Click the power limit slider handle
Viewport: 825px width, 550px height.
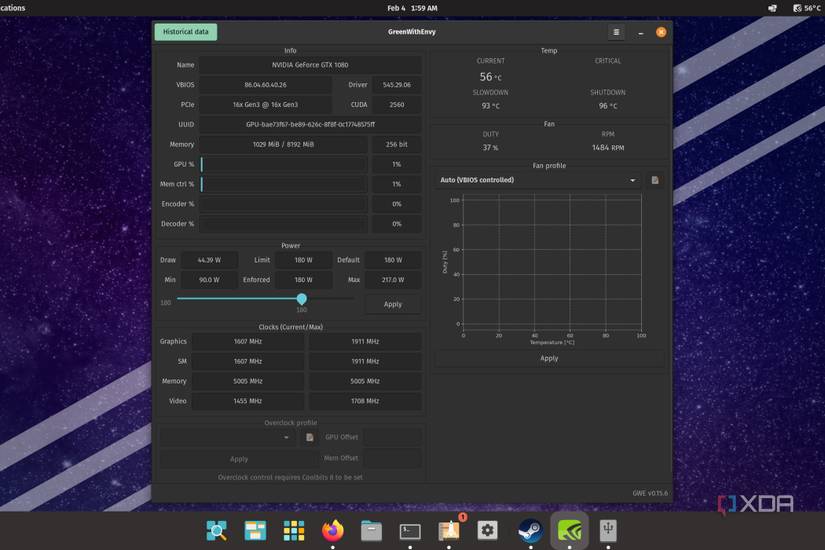[x=301, y=299]
